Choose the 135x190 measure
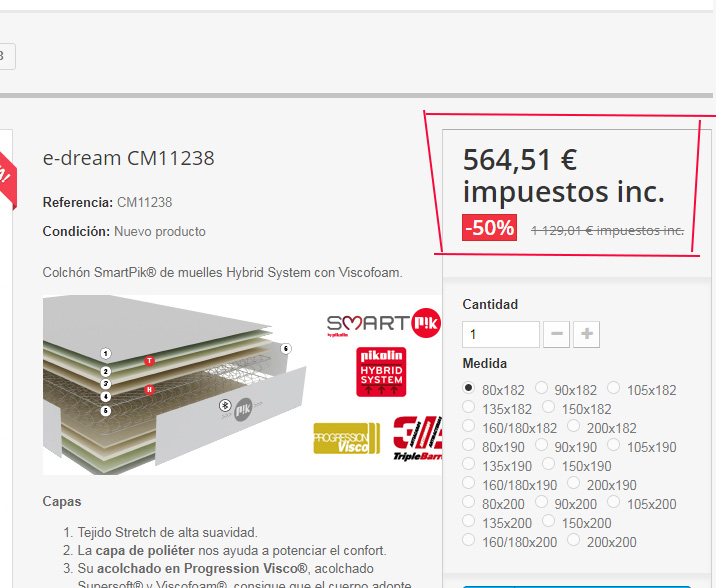The image size is (716, 588). tap(469, 463)
